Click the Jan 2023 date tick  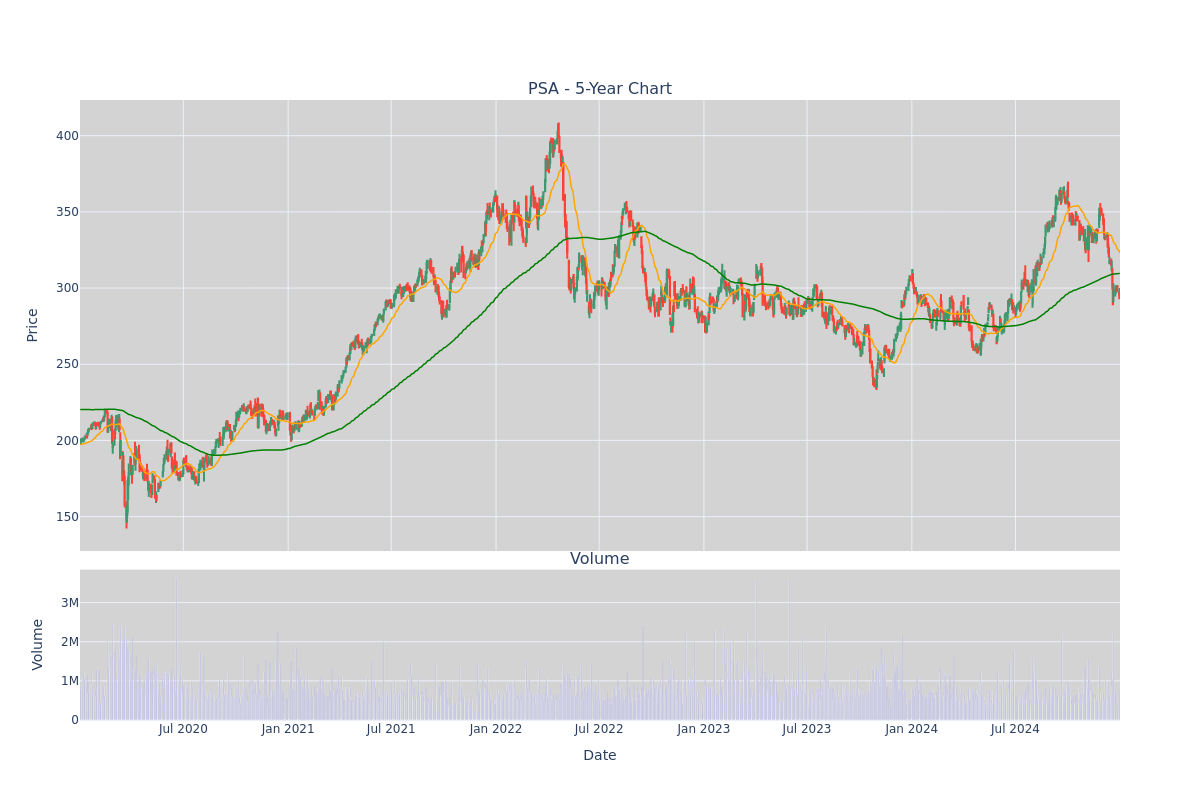[x=704, y=729]
